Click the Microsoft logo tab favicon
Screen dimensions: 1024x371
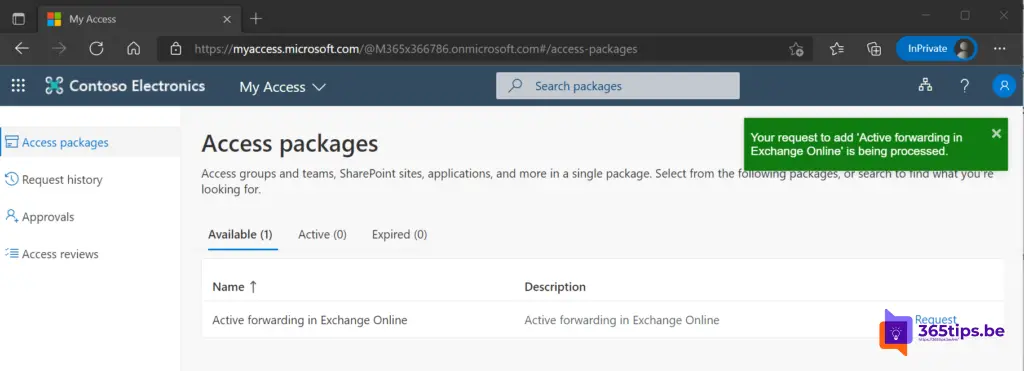tap(54, 19)
